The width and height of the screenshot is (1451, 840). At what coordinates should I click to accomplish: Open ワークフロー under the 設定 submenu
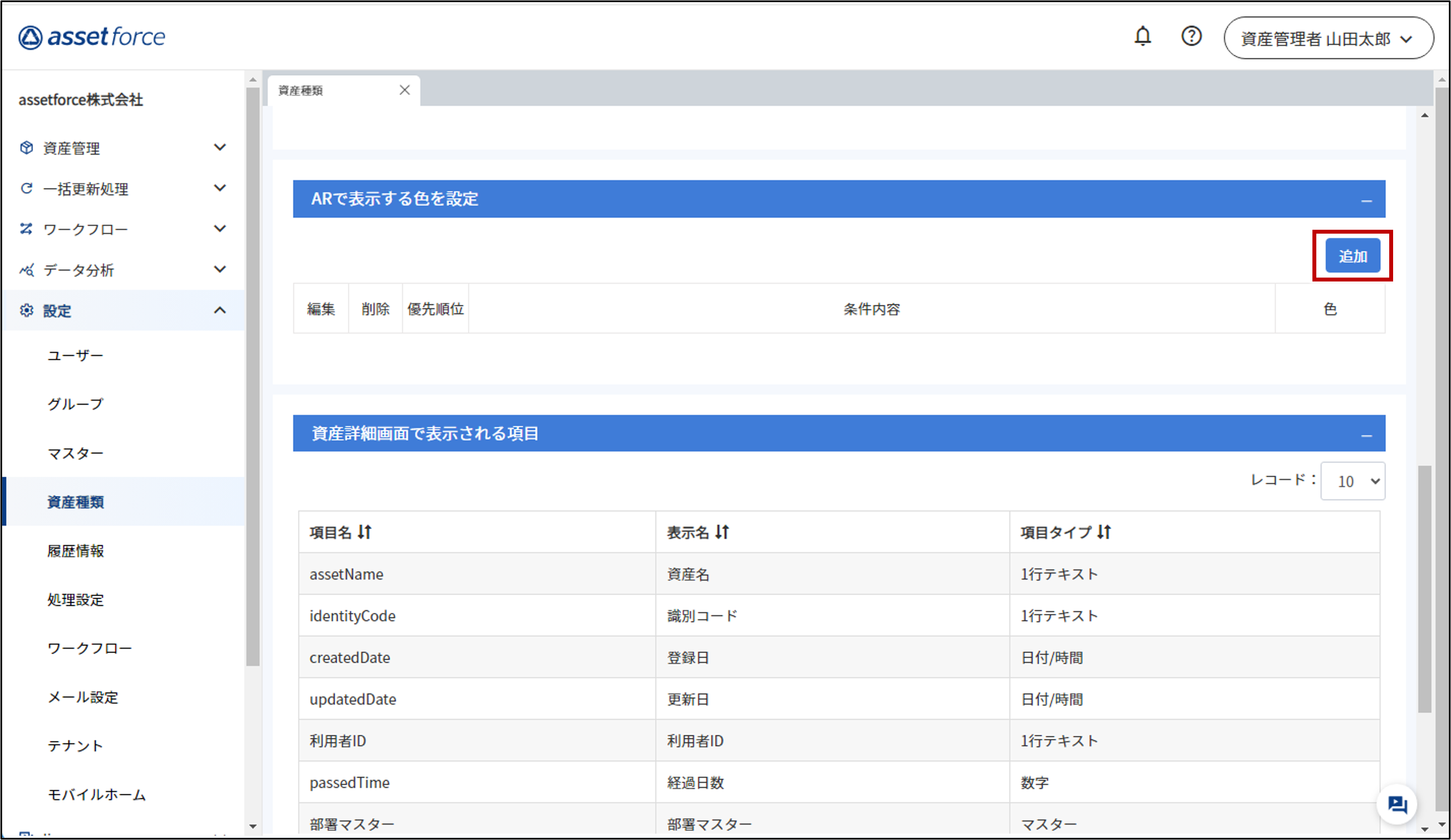pos(90,649)
